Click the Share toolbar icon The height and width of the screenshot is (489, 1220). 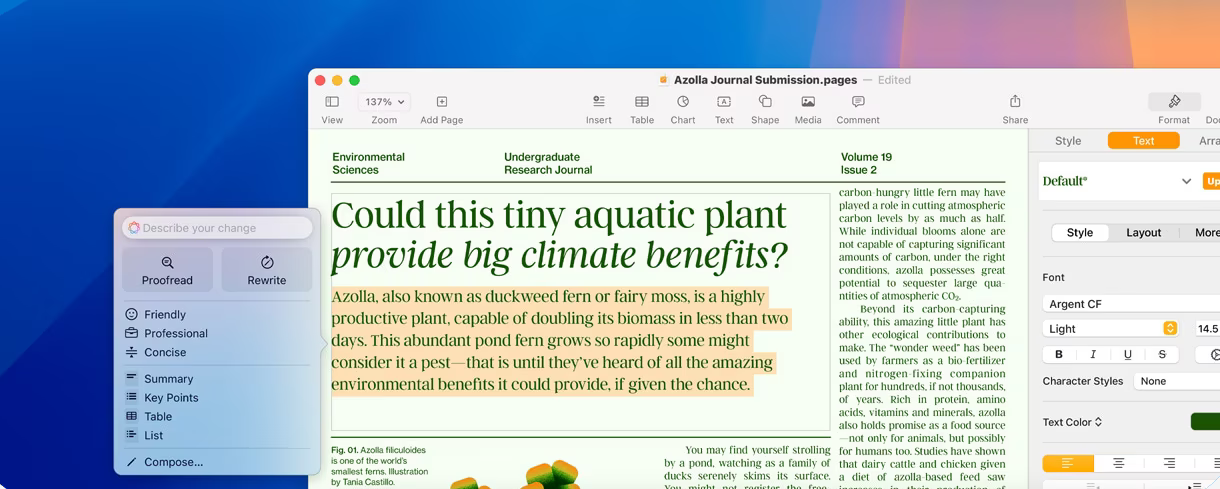(x=1015, y=102)
